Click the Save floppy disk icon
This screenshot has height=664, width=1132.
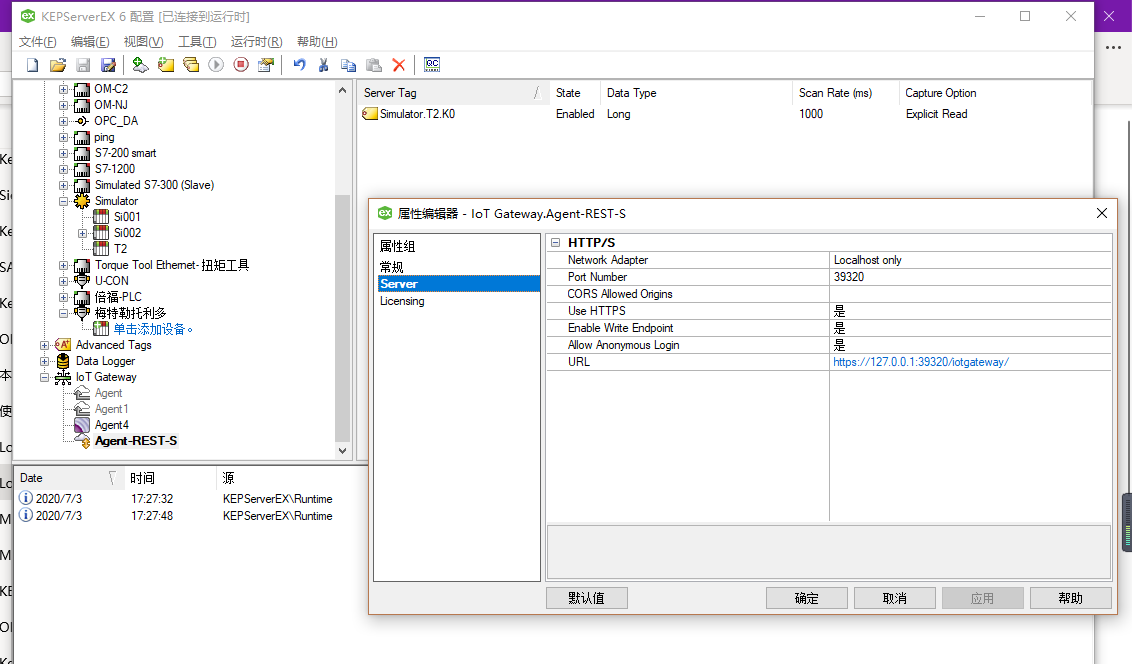tap(83, 65)
